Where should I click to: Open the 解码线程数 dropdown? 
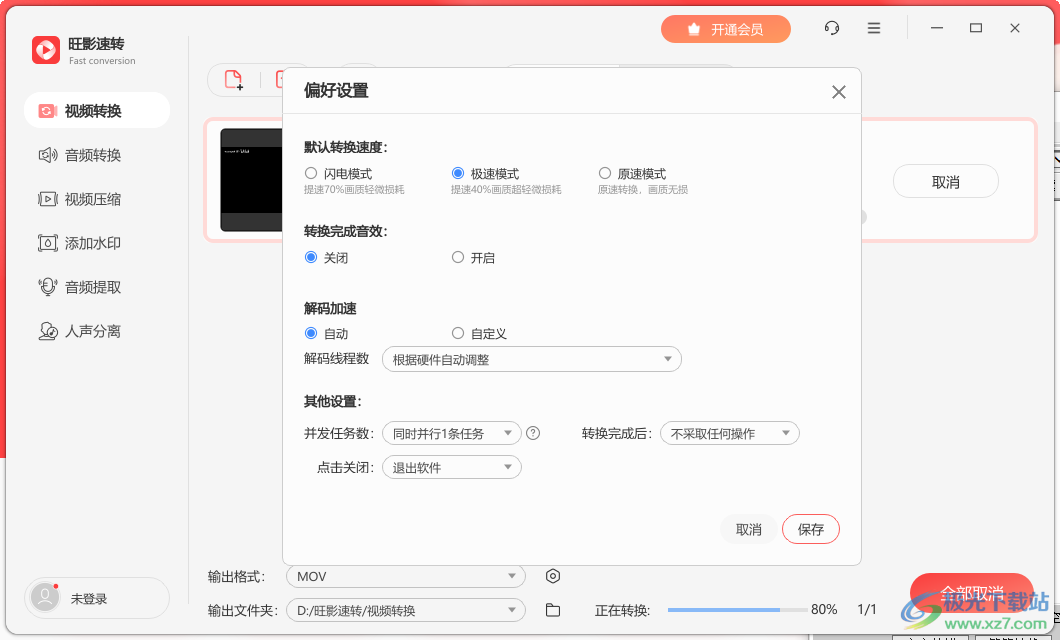pyautogui.click(x=531, y=358)
